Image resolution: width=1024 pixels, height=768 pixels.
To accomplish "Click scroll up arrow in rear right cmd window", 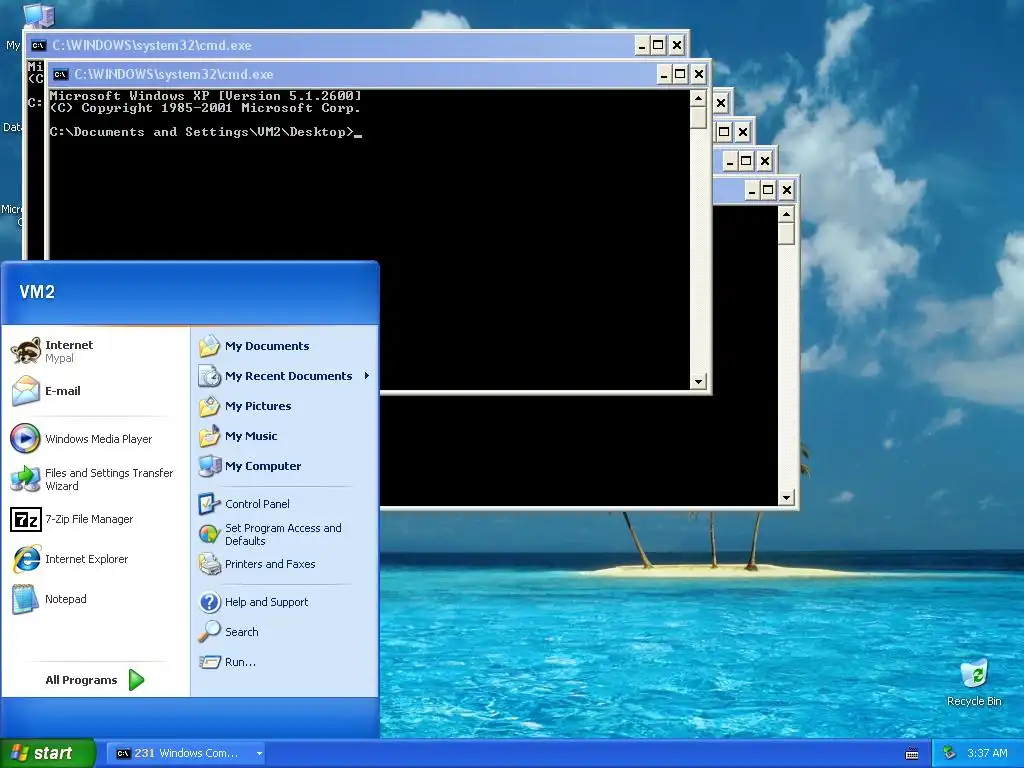I will (x=786, y=214).
